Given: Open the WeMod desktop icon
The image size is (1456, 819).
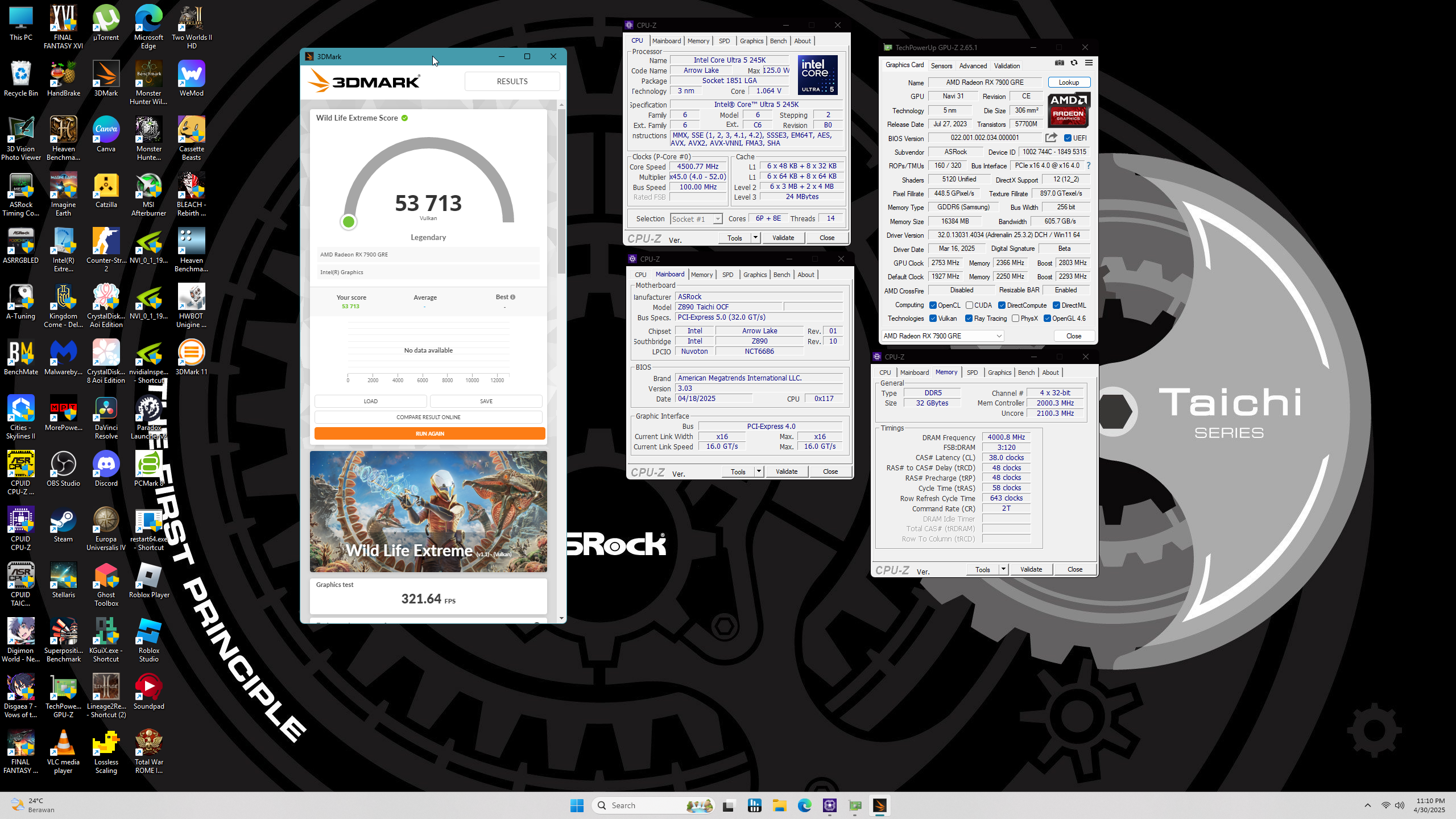Looking at the screenshot, I should coord(191,79).
